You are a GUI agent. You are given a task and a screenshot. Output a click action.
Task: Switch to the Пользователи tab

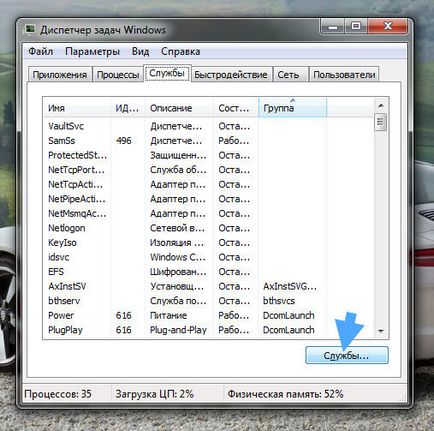344,75
